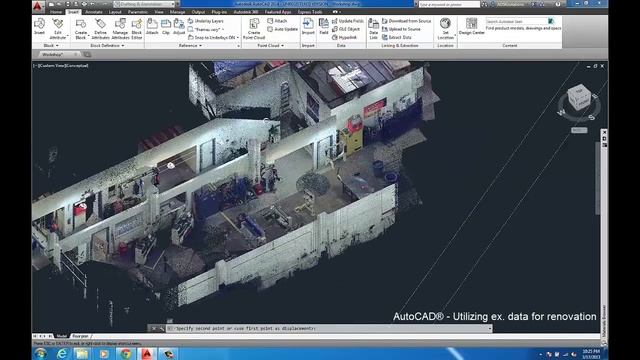Open the Frames vary dropdown
The height and width of the screenshot is (360, 640).
[206, 29]
